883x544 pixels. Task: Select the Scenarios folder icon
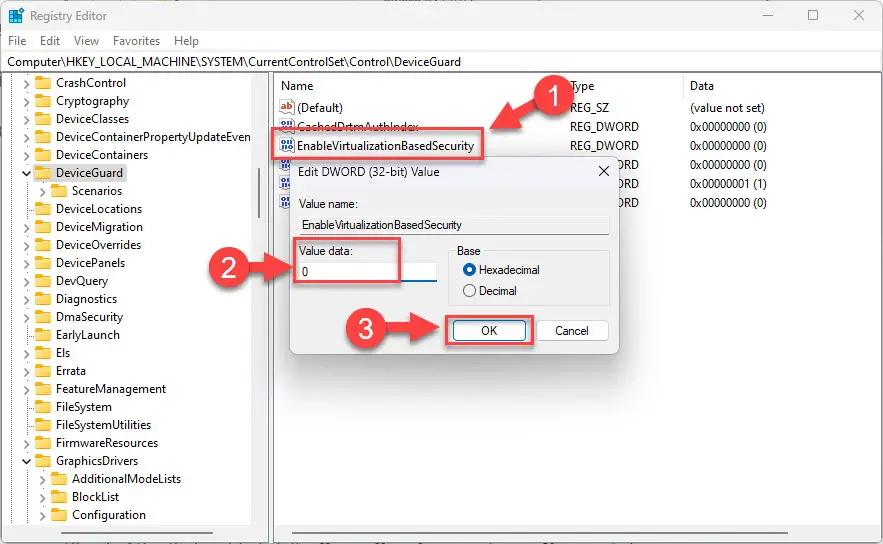59,191
